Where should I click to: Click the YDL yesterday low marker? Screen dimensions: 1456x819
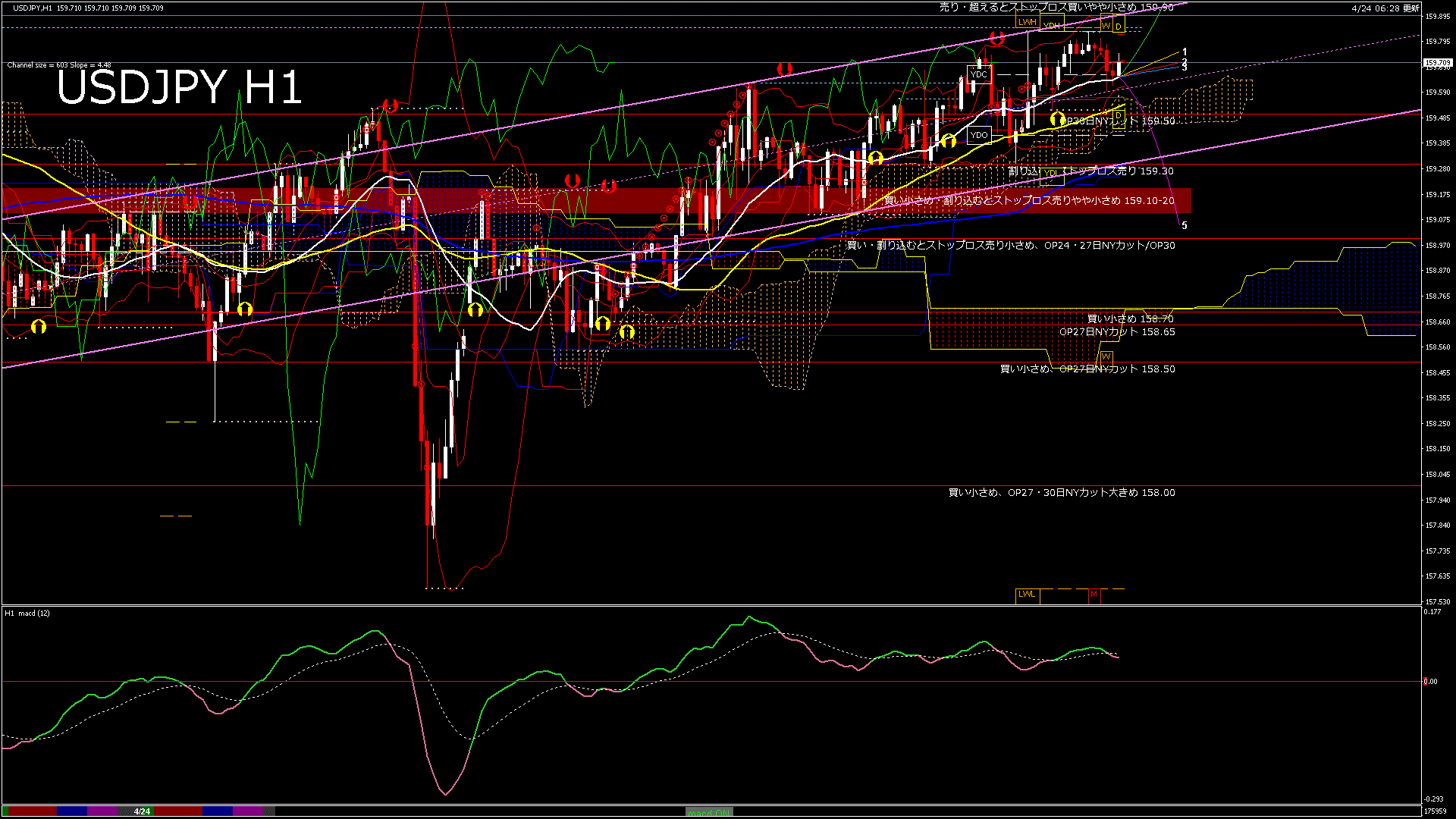[1050, 173]
